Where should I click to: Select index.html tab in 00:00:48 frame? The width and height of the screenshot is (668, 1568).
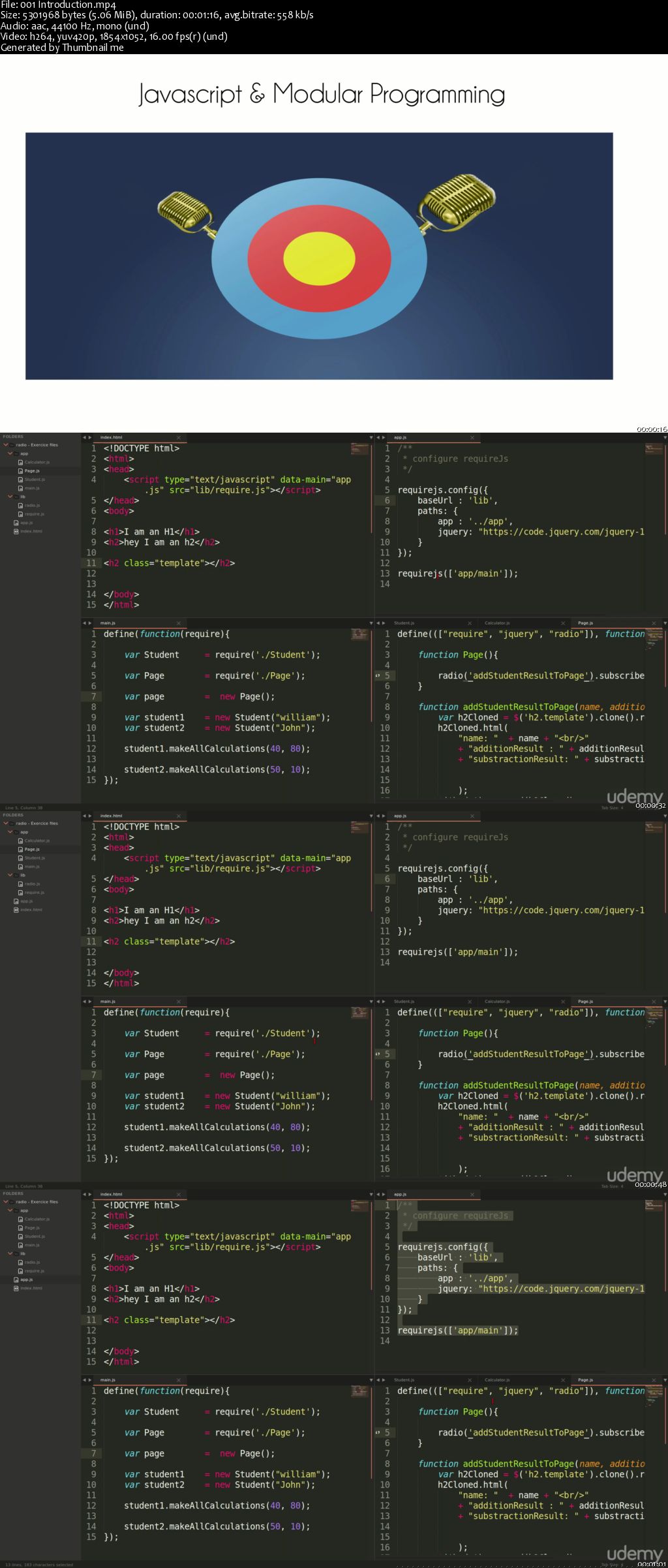pos(140,816)
